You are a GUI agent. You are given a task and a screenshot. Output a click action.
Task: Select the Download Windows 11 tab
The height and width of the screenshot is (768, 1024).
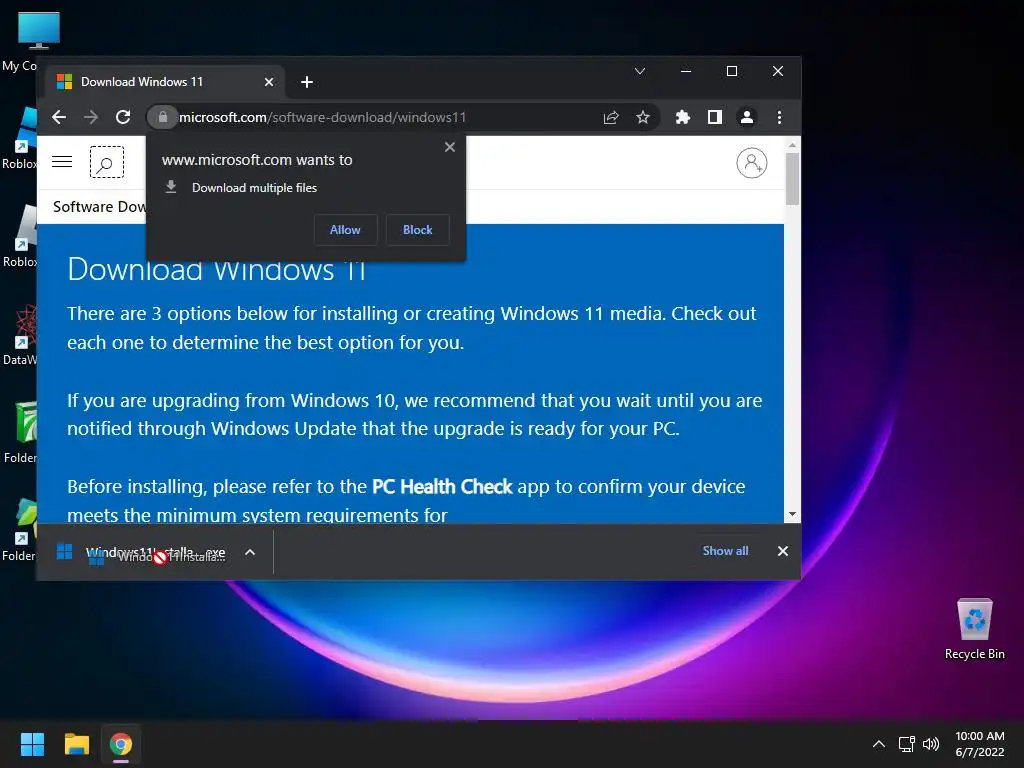tap(165, 82)
